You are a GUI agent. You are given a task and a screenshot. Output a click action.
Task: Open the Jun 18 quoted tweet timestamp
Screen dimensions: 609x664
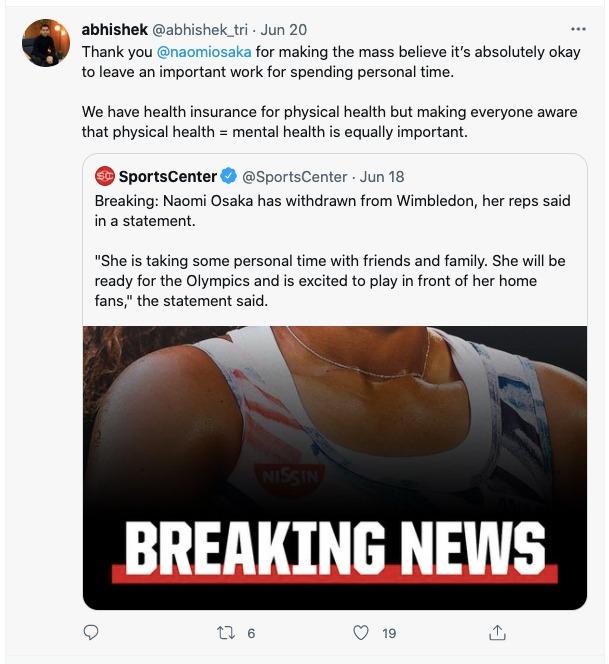coord(382,177)
